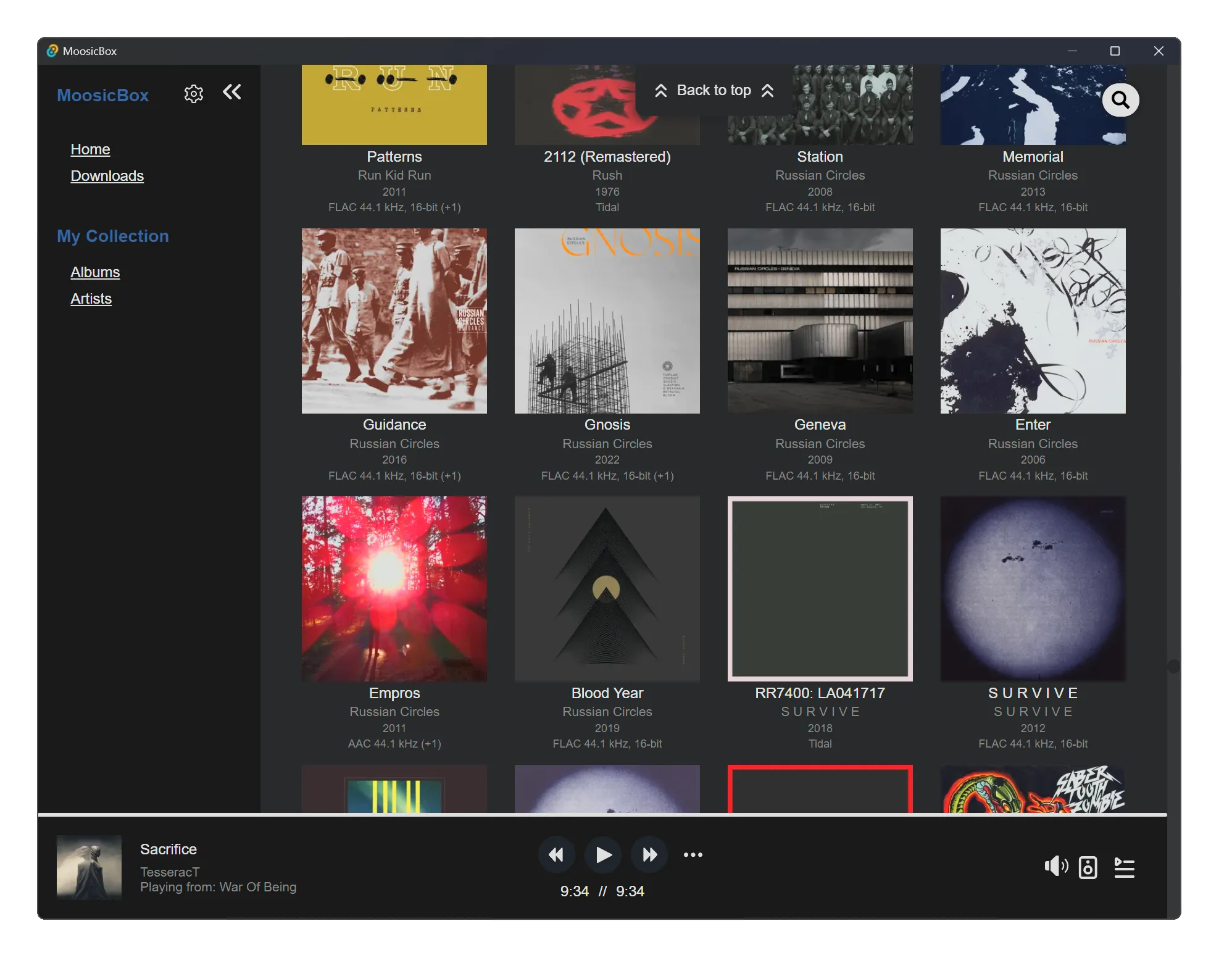The width and height of the screenshot is (1232, 971).
Task: Open the three-dot playback options
Action: tap(693, 855)
